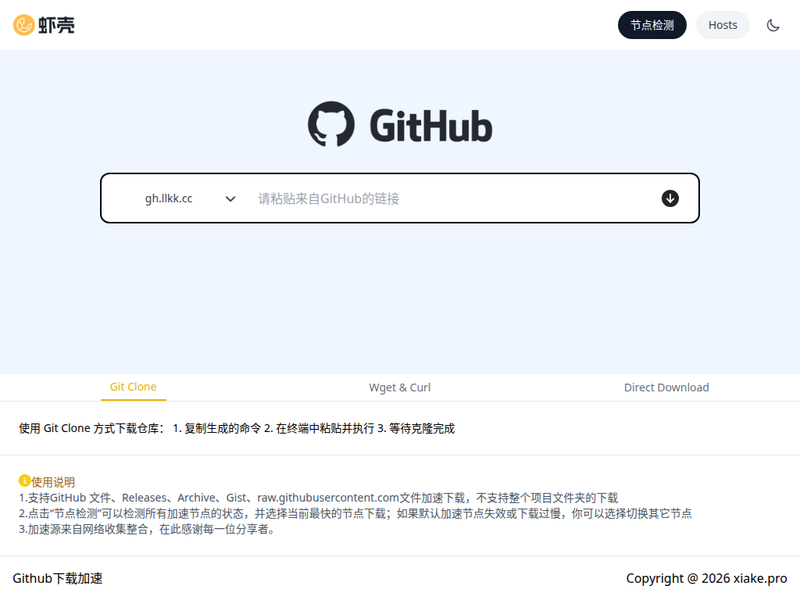Screen dimensions: 800x600
Task: Click line 1 about supported GitHub file types
Action: point(318,498)
